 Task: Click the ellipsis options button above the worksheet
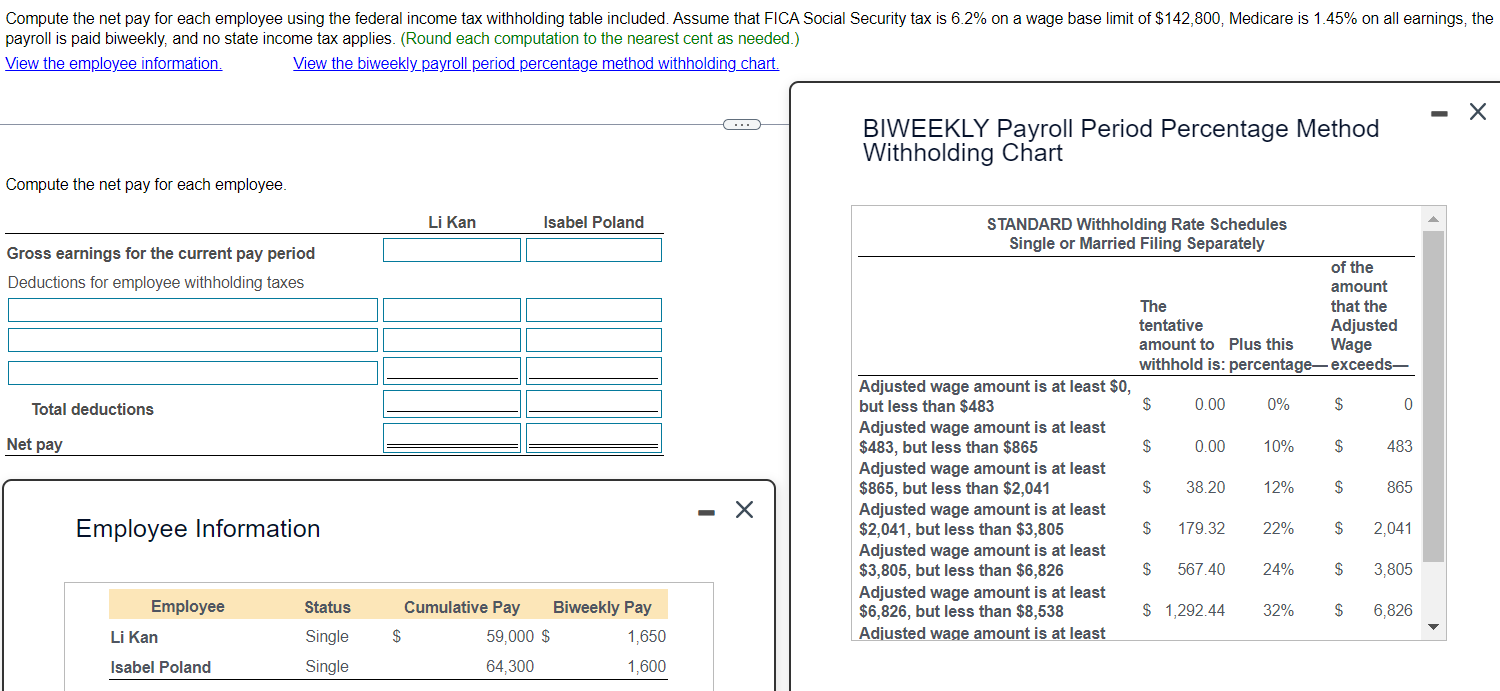(742, 124)
